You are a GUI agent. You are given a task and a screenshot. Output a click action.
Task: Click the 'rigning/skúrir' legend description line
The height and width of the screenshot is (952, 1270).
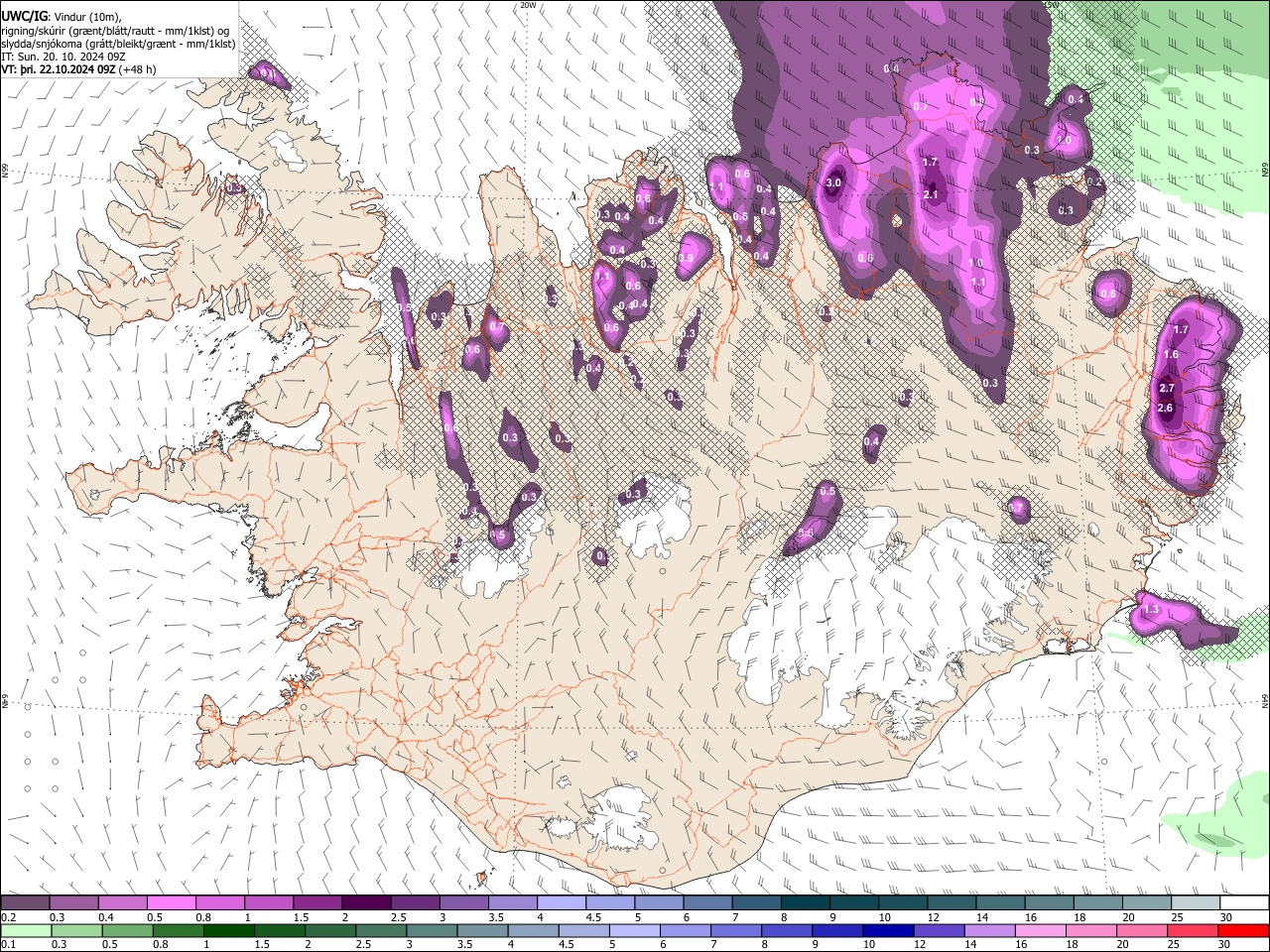pyautogui.click(x=114, y=30)
